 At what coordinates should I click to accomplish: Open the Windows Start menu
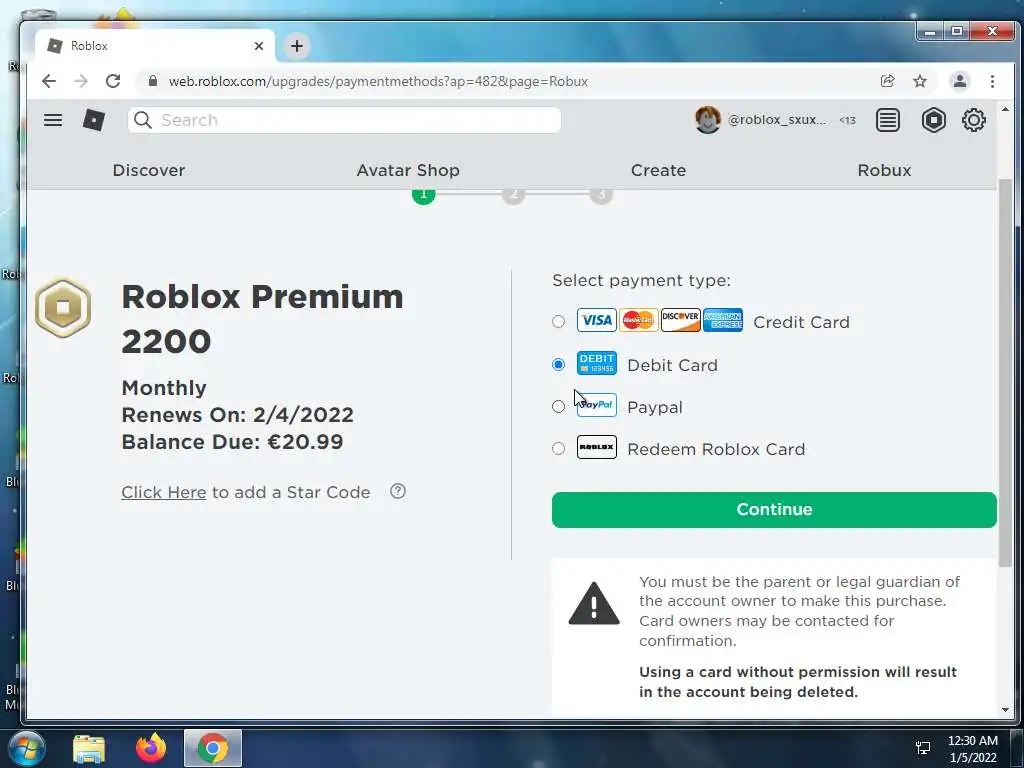(x=25, y=748)
